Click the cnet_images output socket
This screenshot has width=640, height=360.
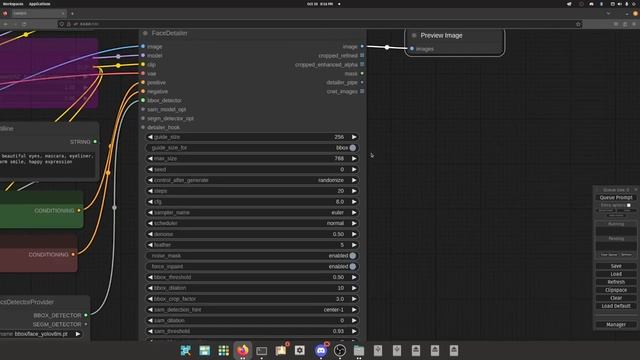pyautogui.click(x=362, y=91)
